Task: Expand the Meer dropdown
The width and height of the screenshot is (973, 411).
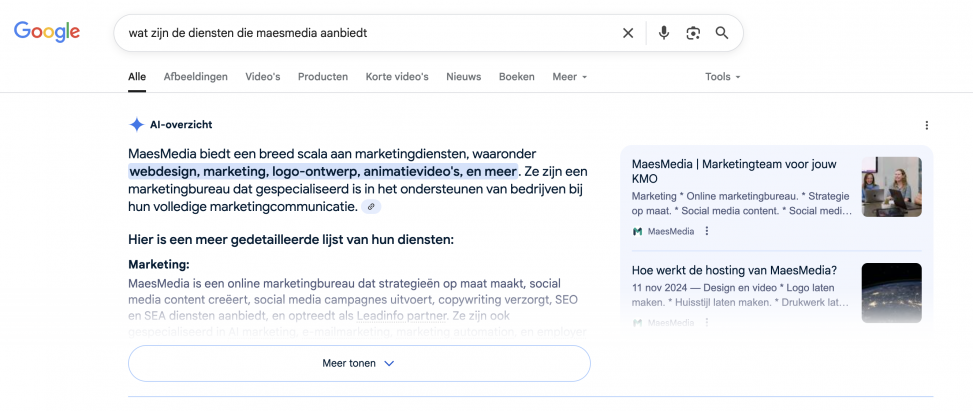Action: coord(570,77)
